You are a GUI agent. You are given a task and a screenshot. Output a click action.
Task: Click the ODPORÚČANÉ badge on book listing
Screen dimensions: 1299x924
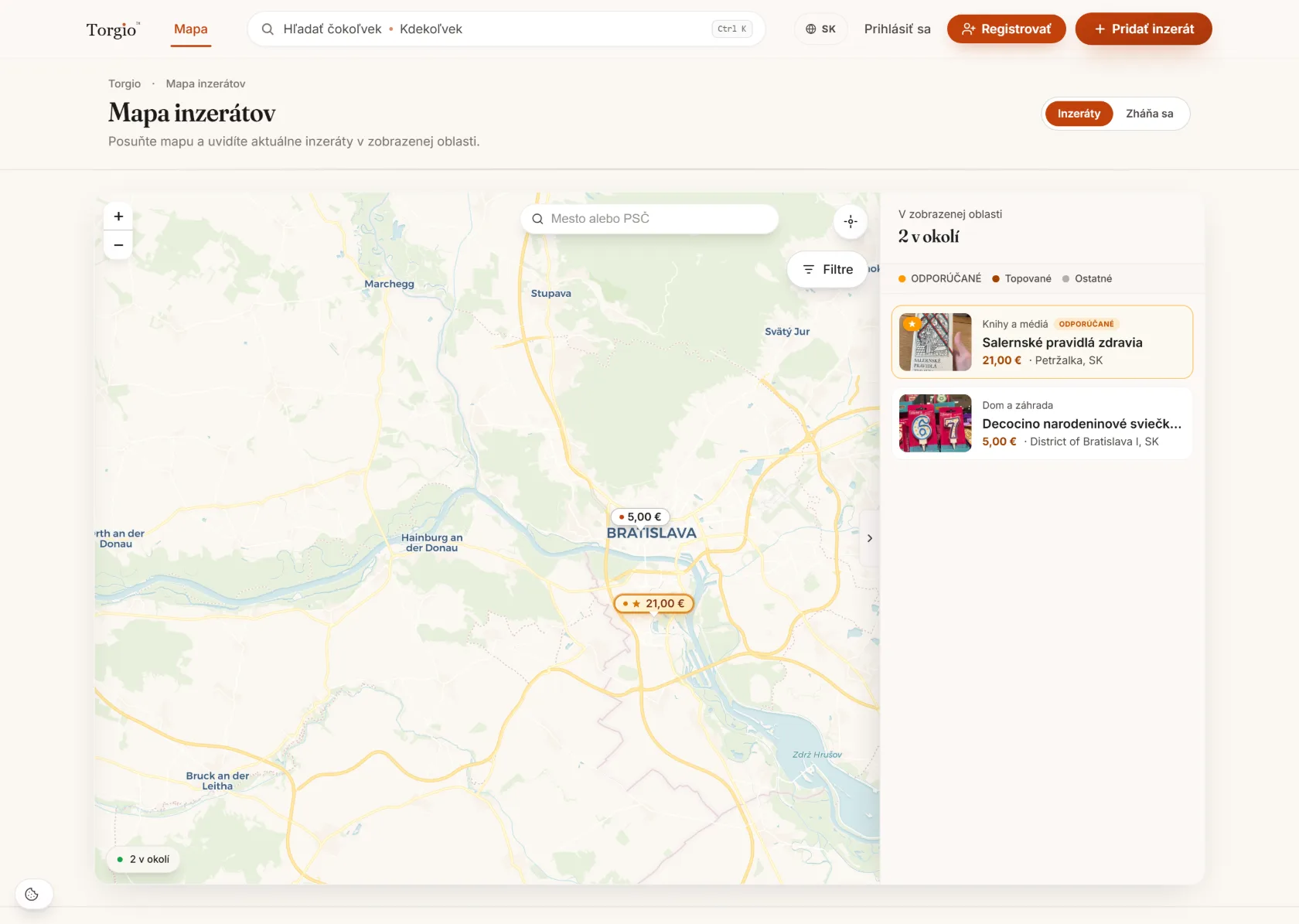click(x=1086, y=324)
